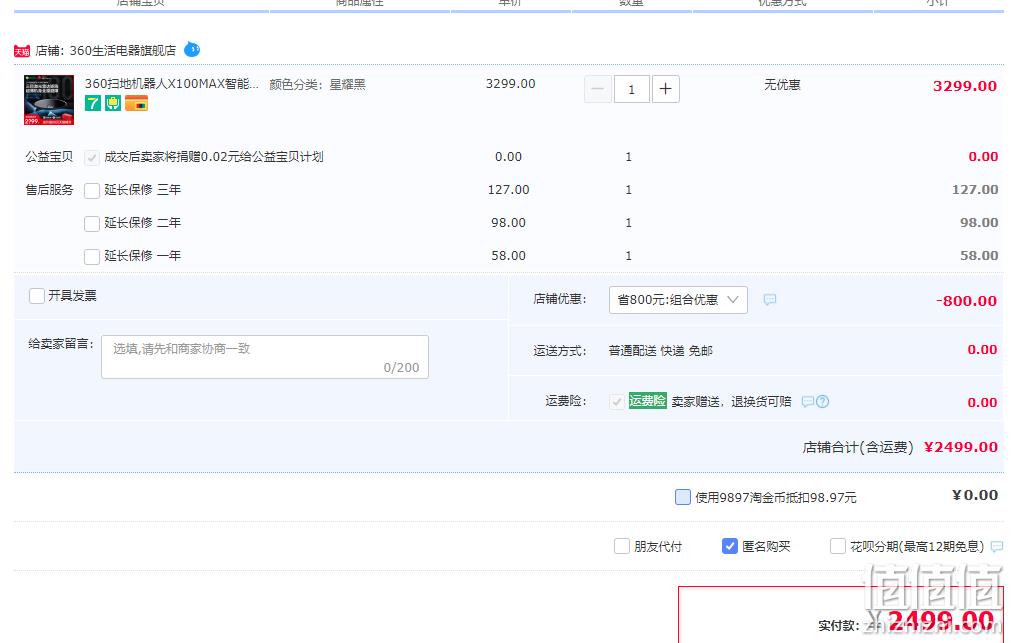
Task: Increase quantity with the plus button
Action: [665, 89]
